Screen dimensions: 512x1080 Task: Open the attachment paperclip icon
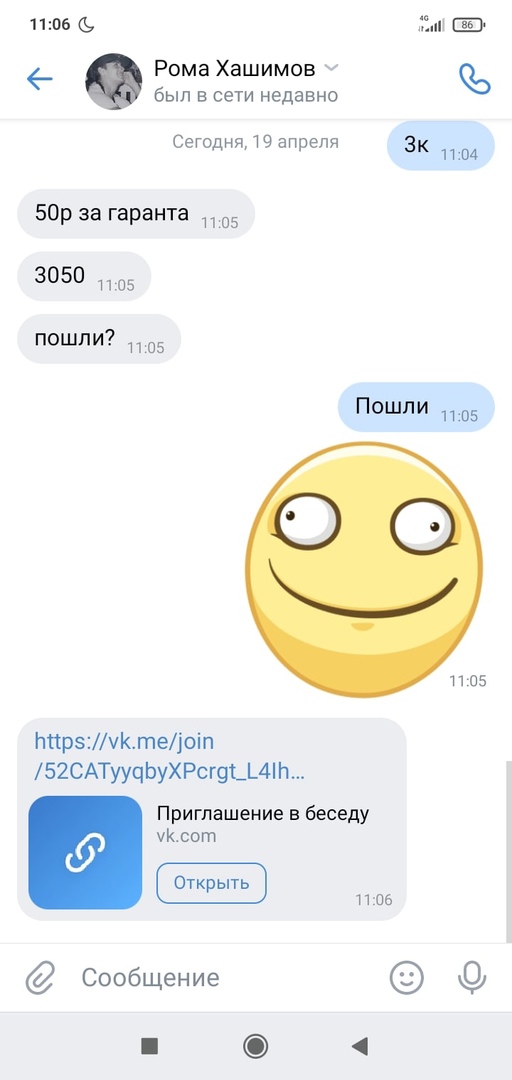pos(40,977)
